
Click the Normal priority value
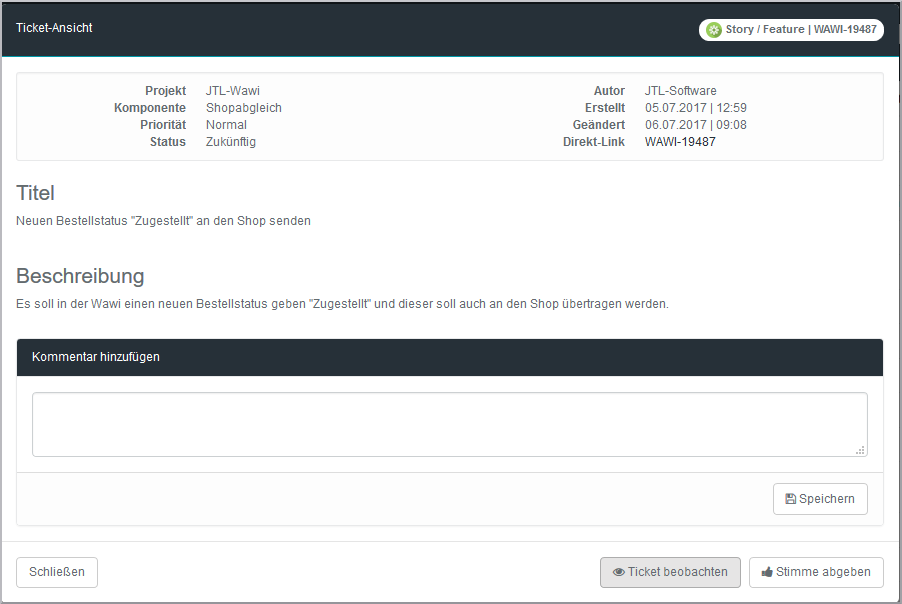226,125
